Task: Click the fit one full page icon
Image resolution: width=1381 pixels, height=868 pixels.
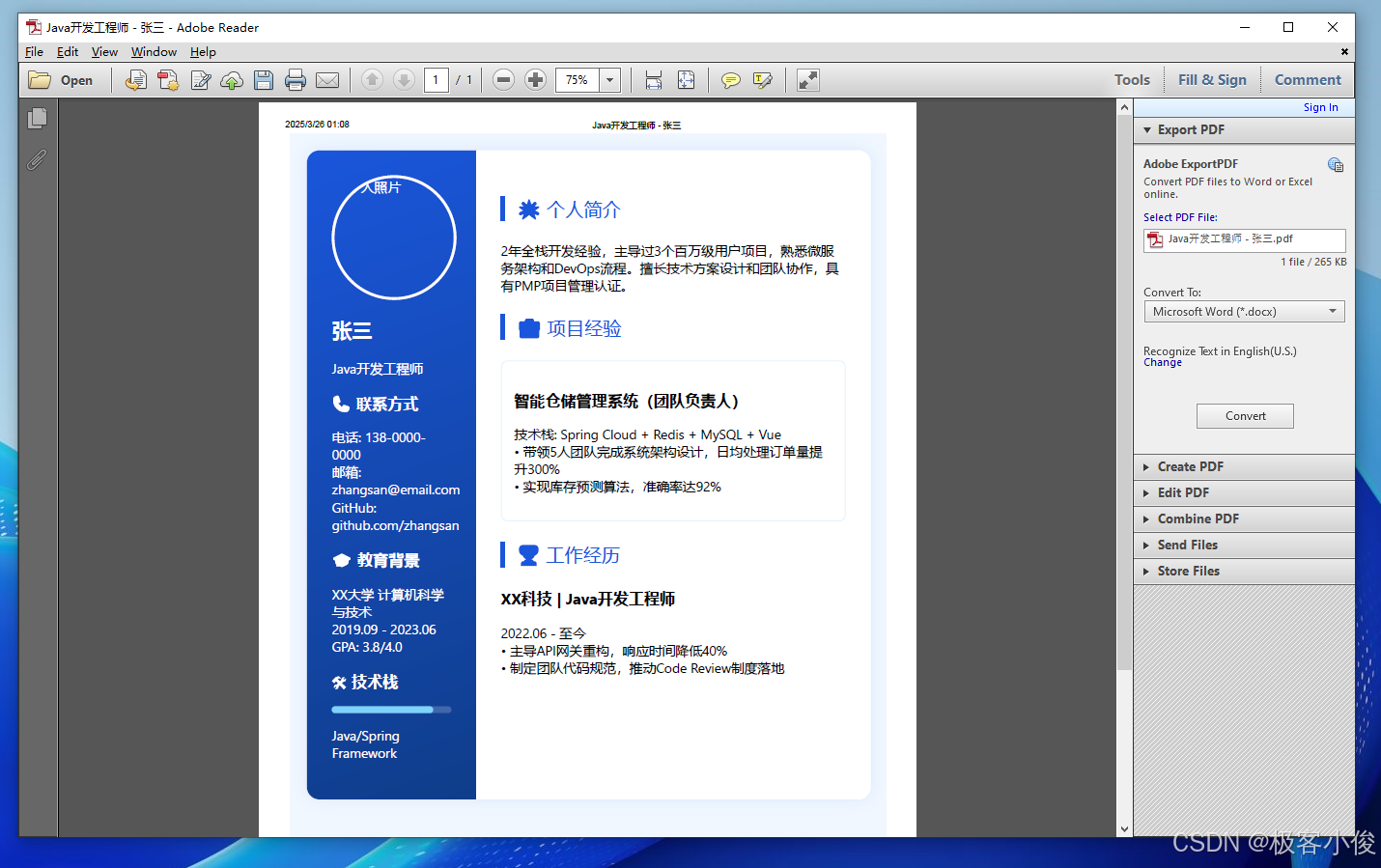Action: pos(686,80)
